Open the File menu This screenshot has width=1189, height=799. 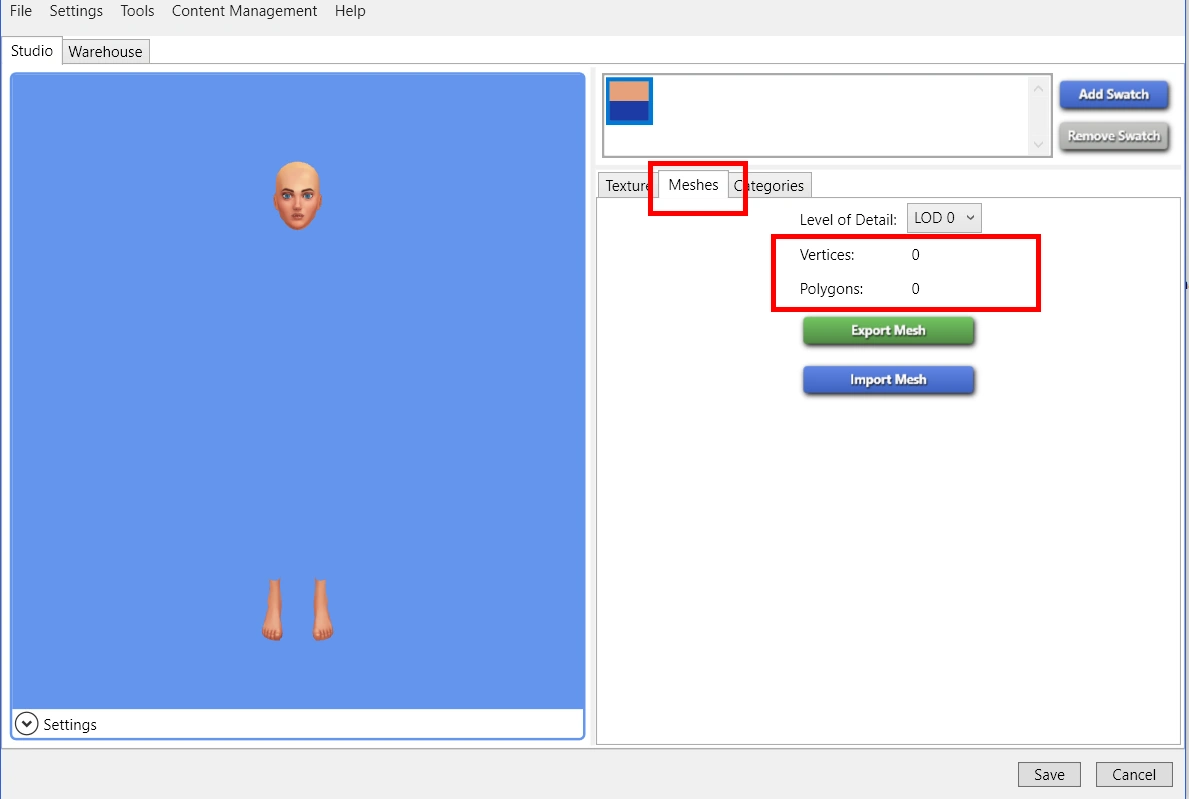click(20, 11)
